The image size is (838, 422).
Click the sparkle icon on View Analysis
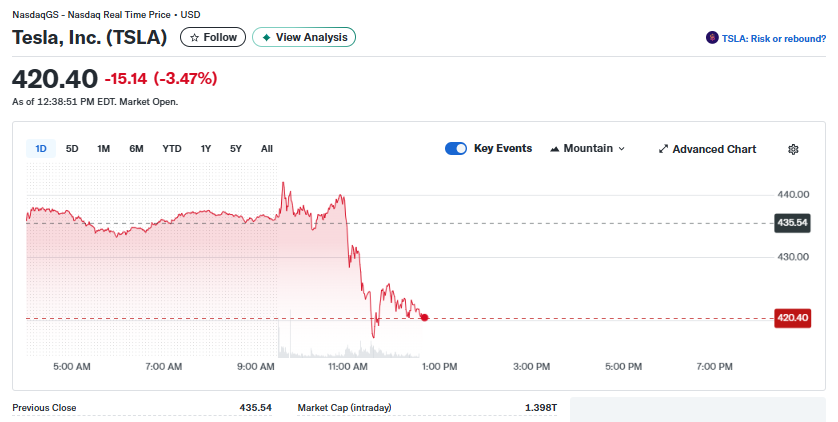coord(266,37)
